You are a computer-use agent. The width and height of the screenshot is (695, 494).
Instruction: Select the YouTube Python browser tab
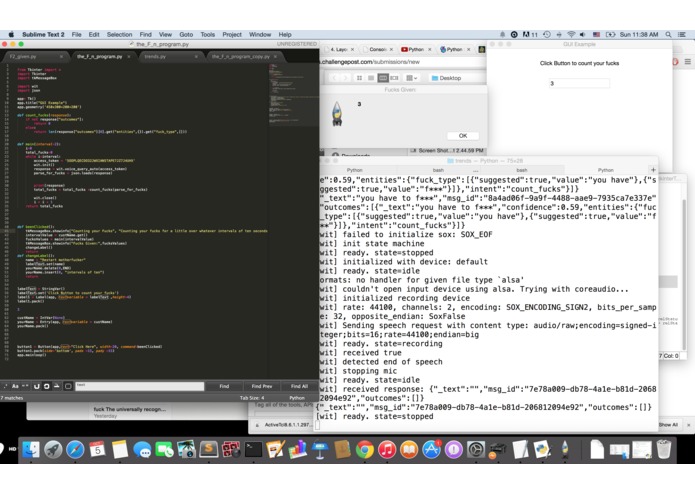point(415,49)
